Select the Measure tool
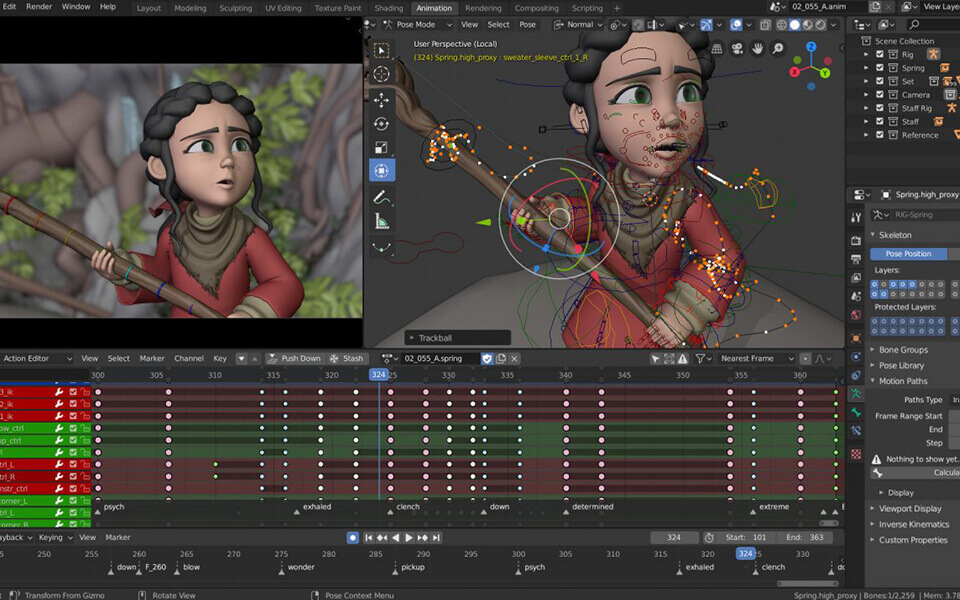The width and height of the screenshot is (960, 600). [381, 221]
